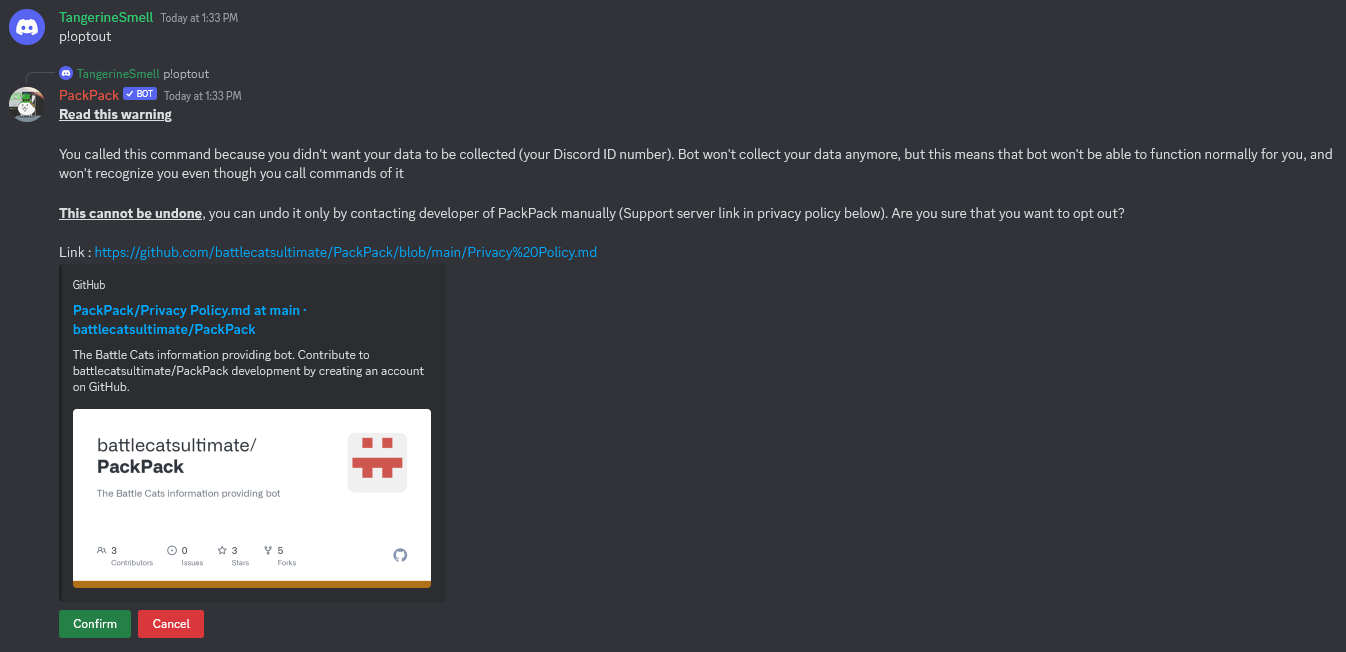
Task: Cancel the opt-out request
Action: [x=171, y=624]
